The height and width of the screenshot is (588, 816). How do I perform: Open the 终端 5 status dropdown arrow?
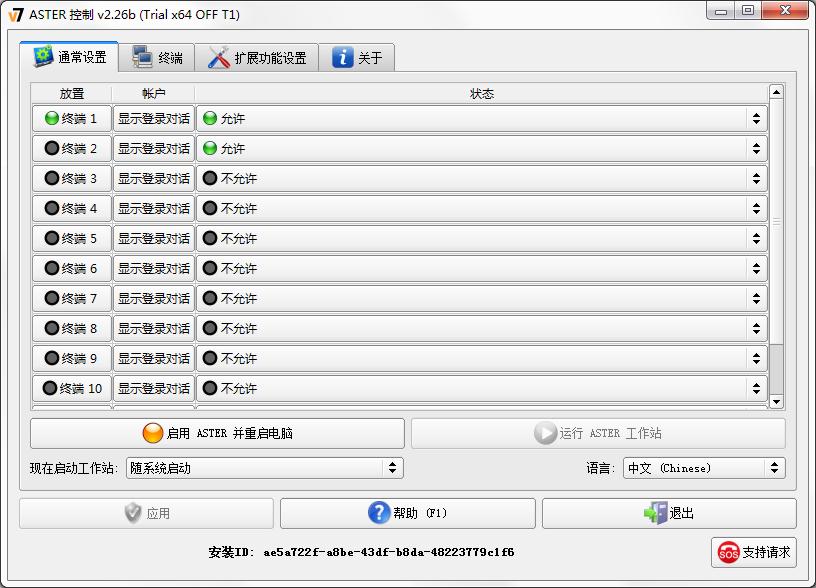click(x=756, y=238)
